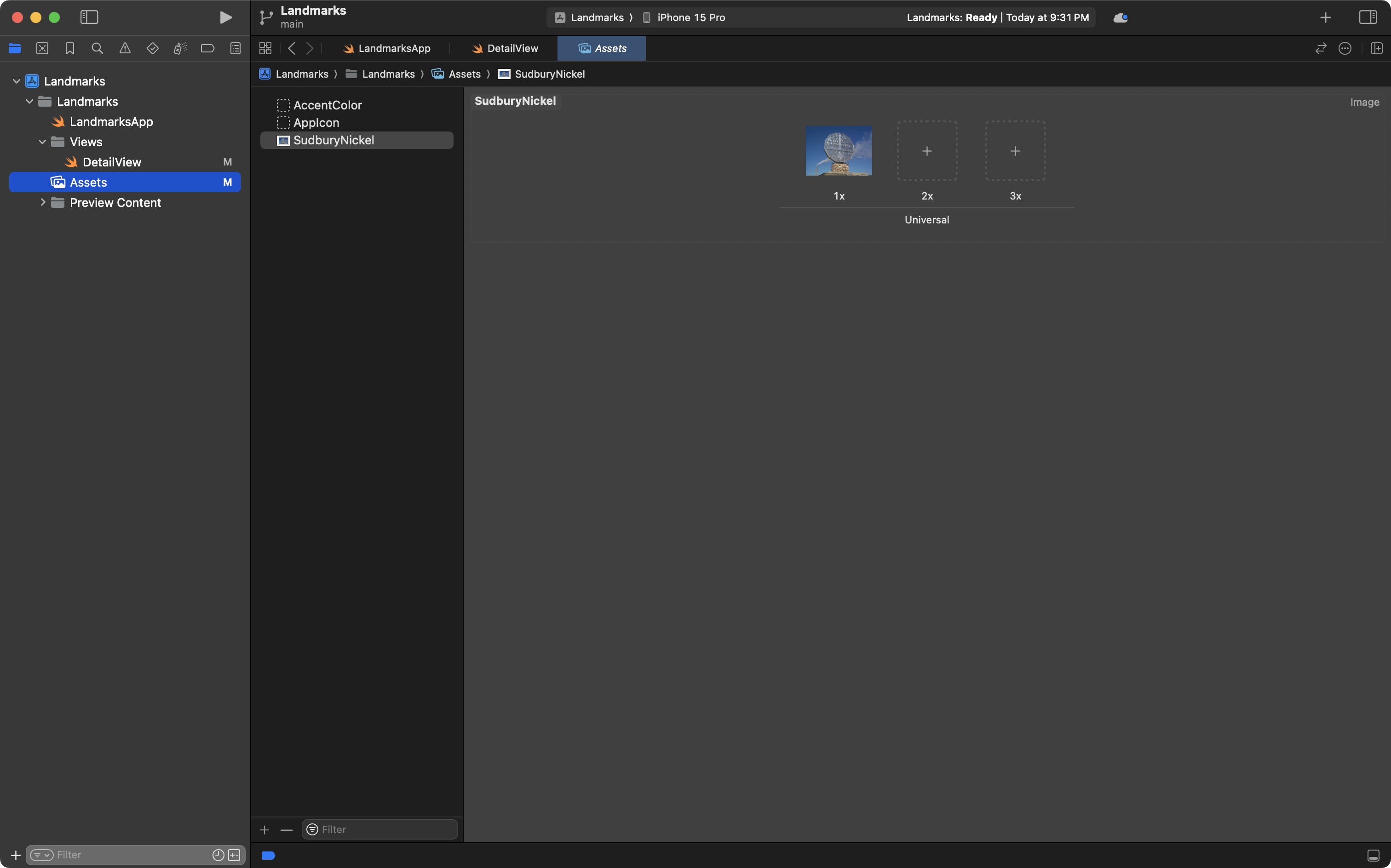
Task: Open the Find navigator (magnifying glass)
Action: click(x=97, y=48)
